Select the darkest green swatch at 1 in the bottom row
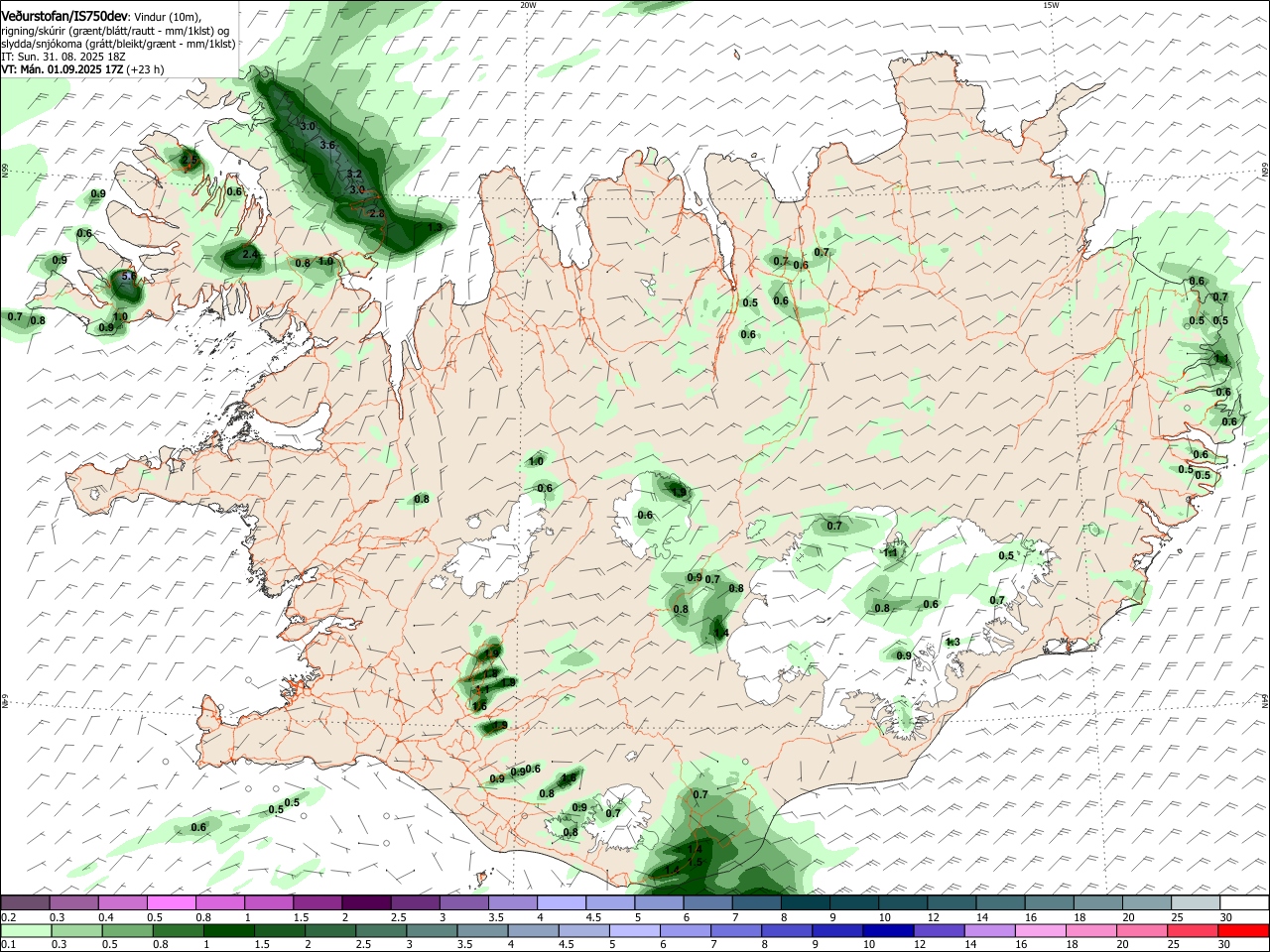Viewport: 1270px width, 952px height. click(228, 931)
